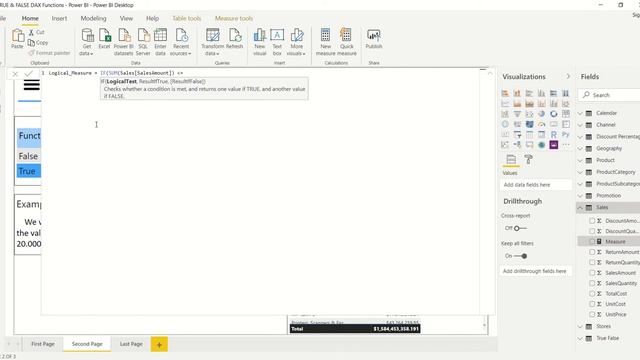Check the DiscountAmo... field checkbox
Screen dimensions: 640x360
(592, 221)
